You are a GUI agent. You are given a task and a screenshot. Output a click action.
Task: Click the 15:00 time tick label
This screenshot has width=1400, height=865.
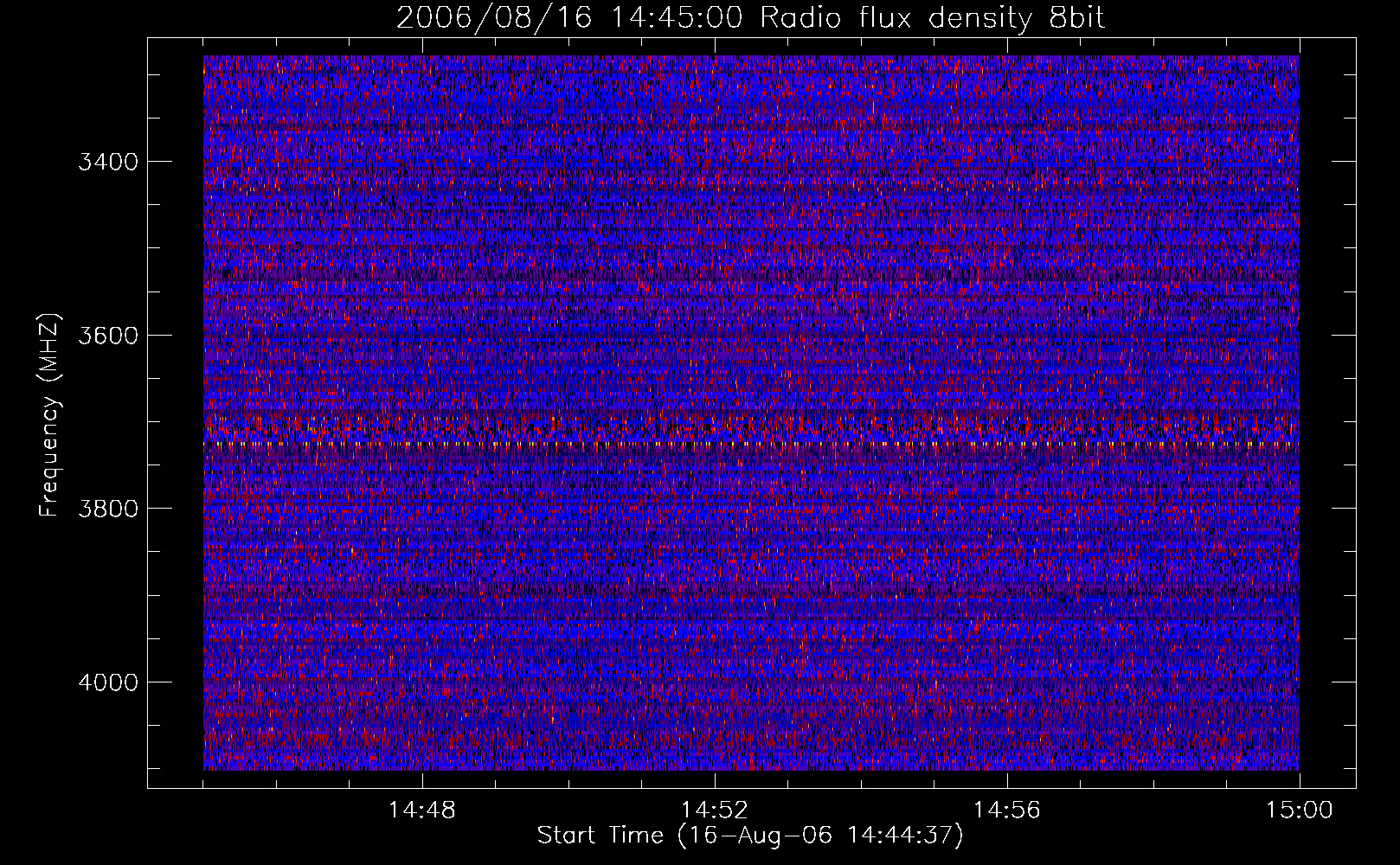tap(1299, 811)
